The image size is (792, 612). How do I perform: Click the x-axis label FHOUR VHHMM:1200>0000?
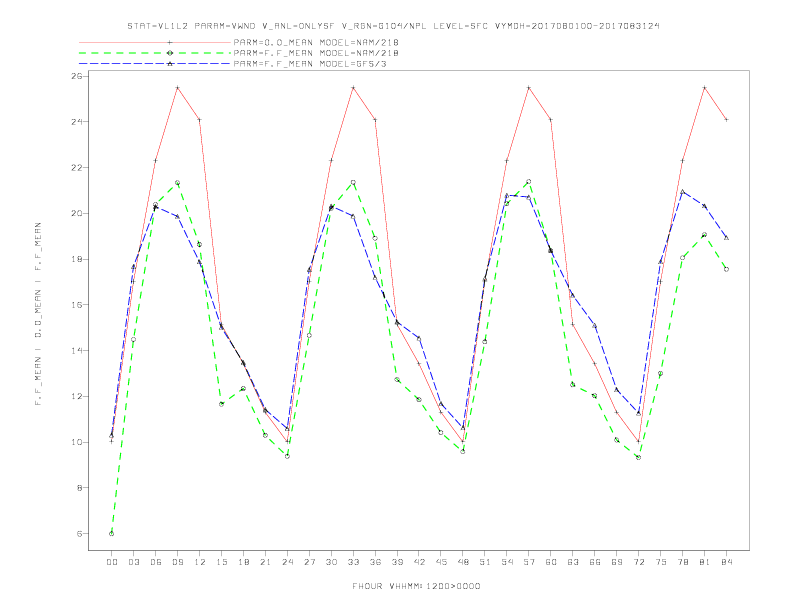(x=416, y=586)
